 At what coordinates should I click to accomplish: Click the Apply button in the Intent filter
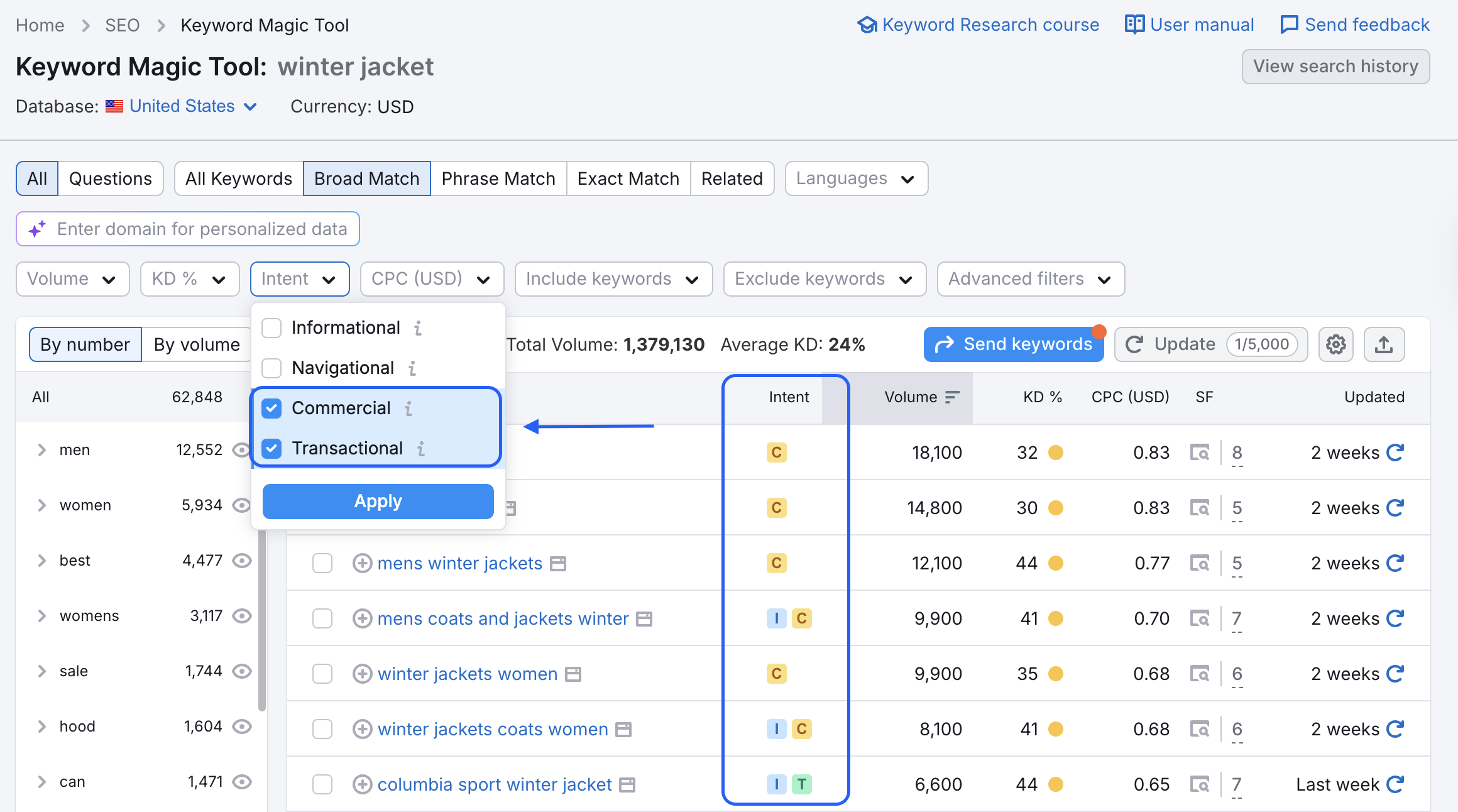click(377, 501)
